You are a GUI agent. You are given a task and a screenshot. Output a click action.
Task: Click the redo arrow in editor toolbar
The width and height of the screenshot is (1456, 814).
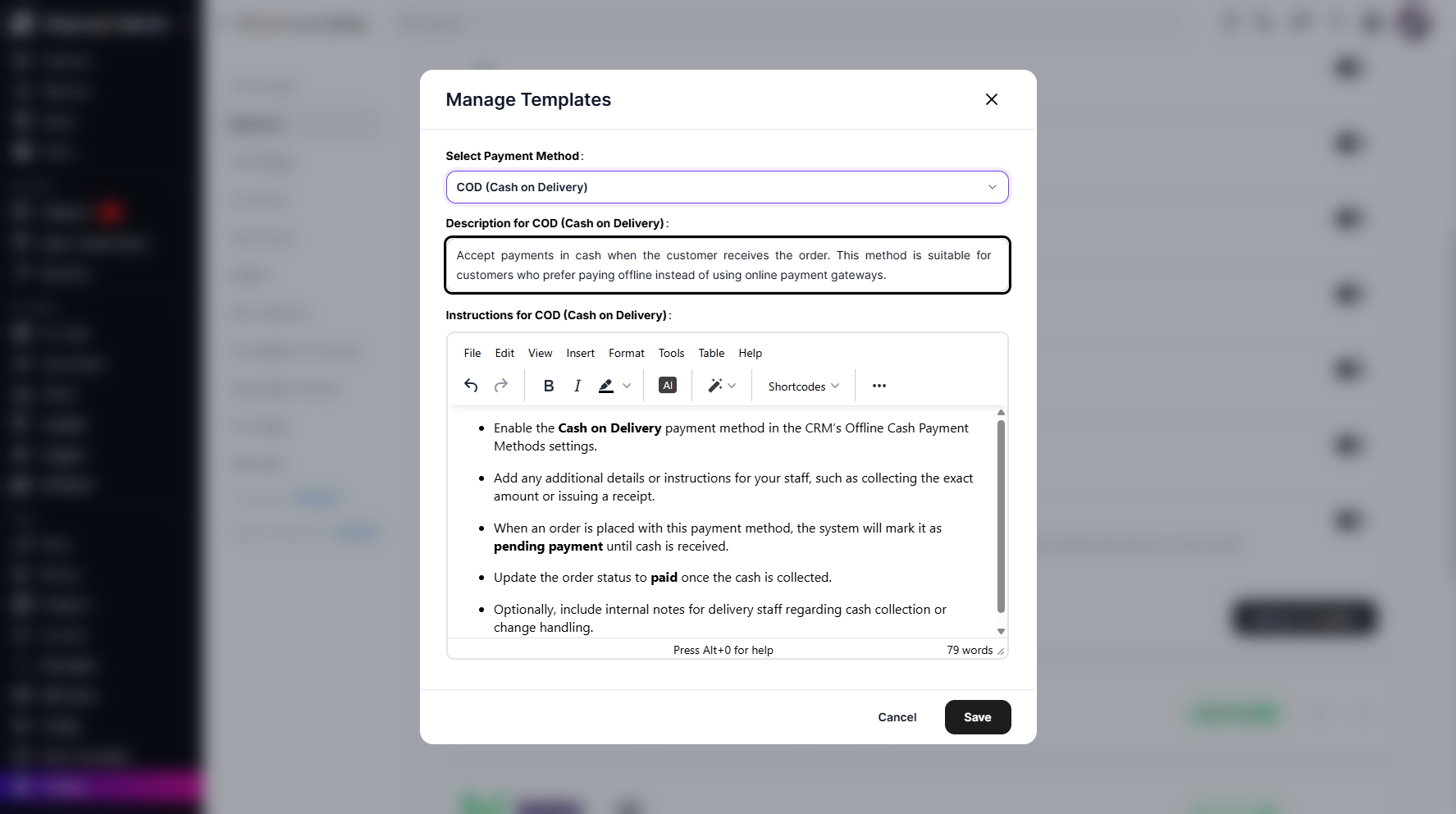(501, 386)
